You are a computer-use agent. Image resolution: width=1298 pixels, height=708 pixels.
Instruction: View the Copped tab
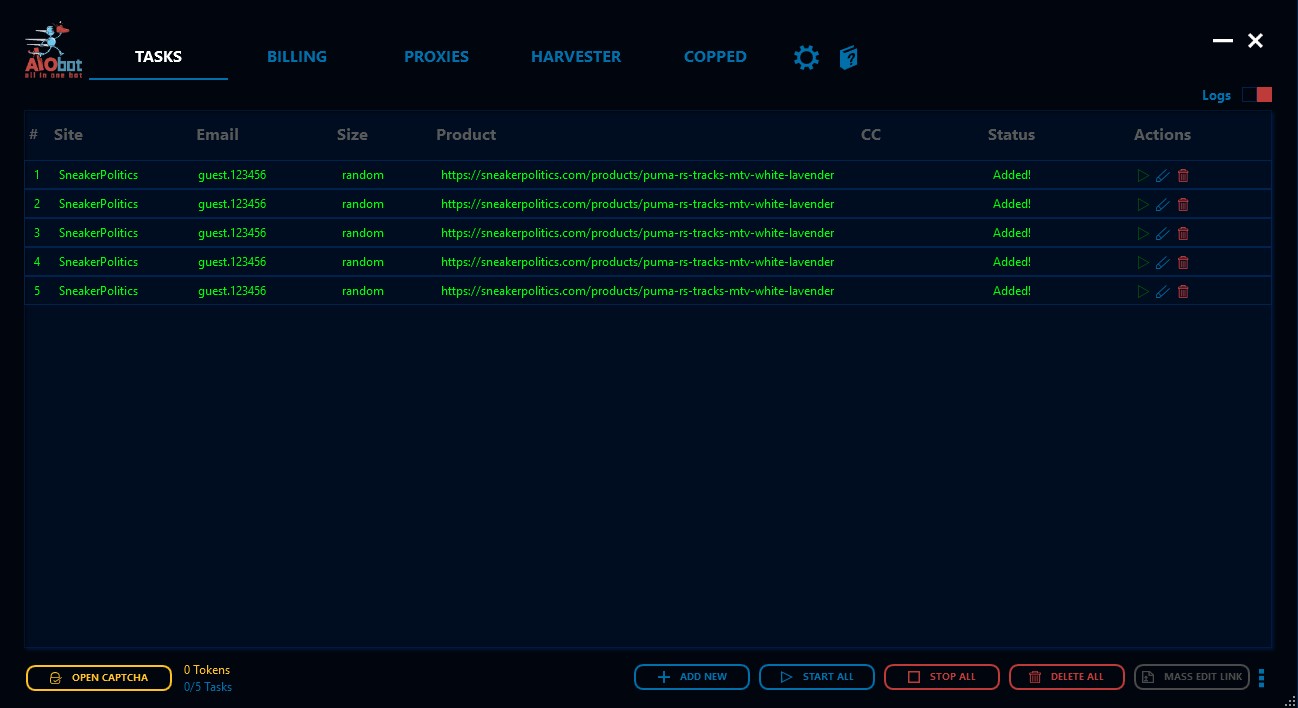point(715,57)
